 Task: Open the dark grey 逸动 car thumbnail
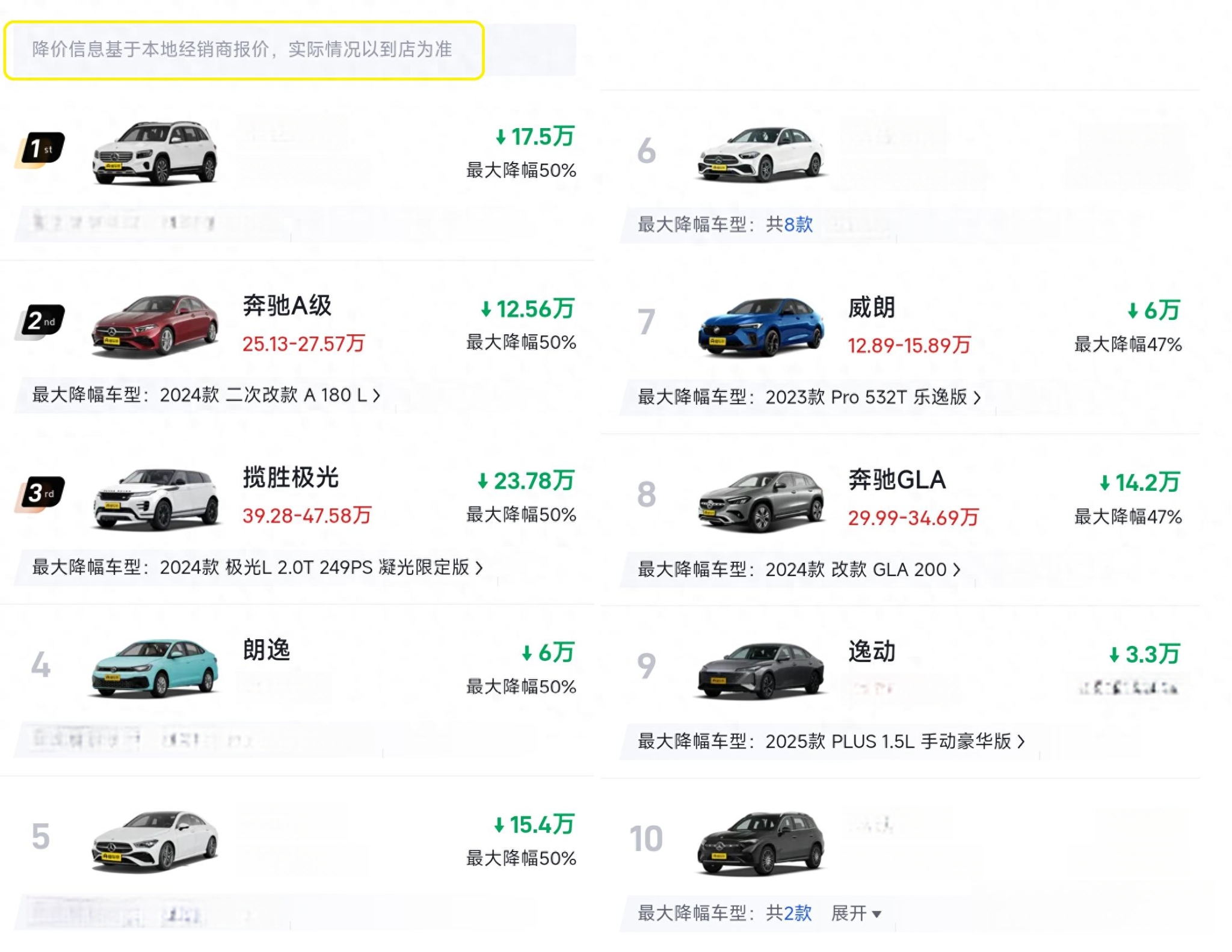pyautogui.click(x=761, y=670)
